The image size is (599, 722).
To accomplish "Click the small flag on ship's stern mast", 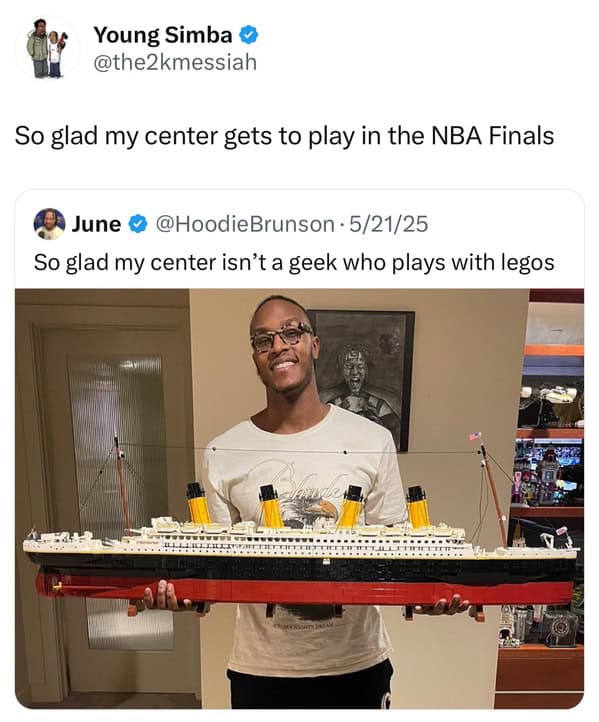I will coord(475,436).
